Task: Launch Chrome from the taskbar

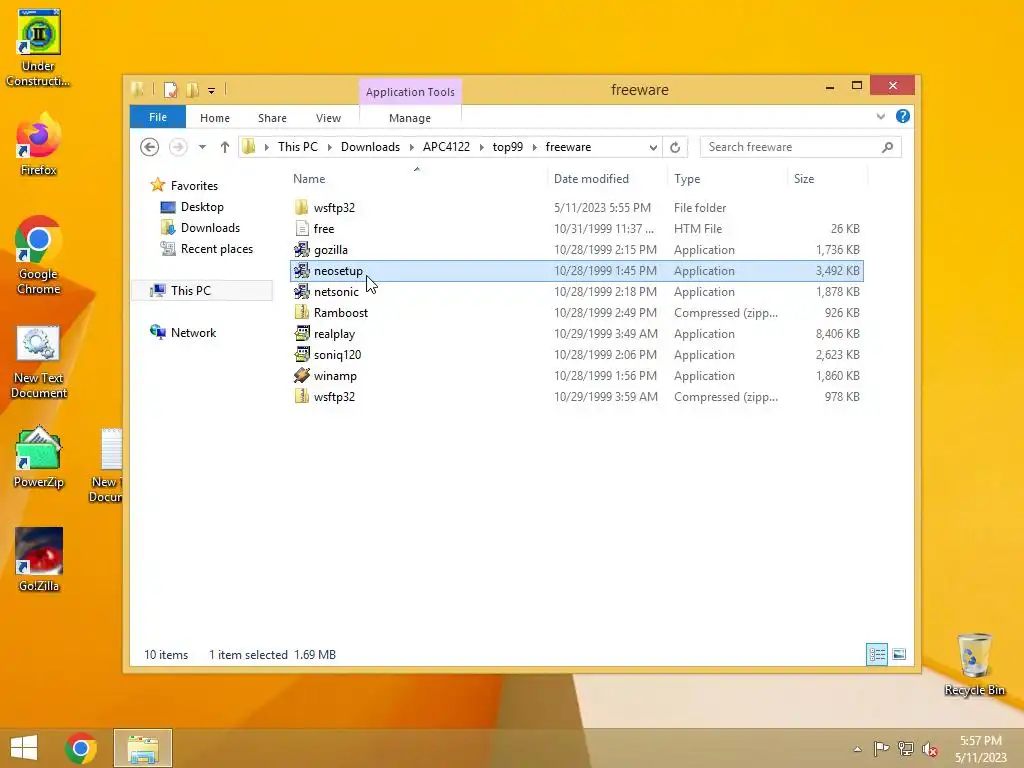Action: pos(81,748)
